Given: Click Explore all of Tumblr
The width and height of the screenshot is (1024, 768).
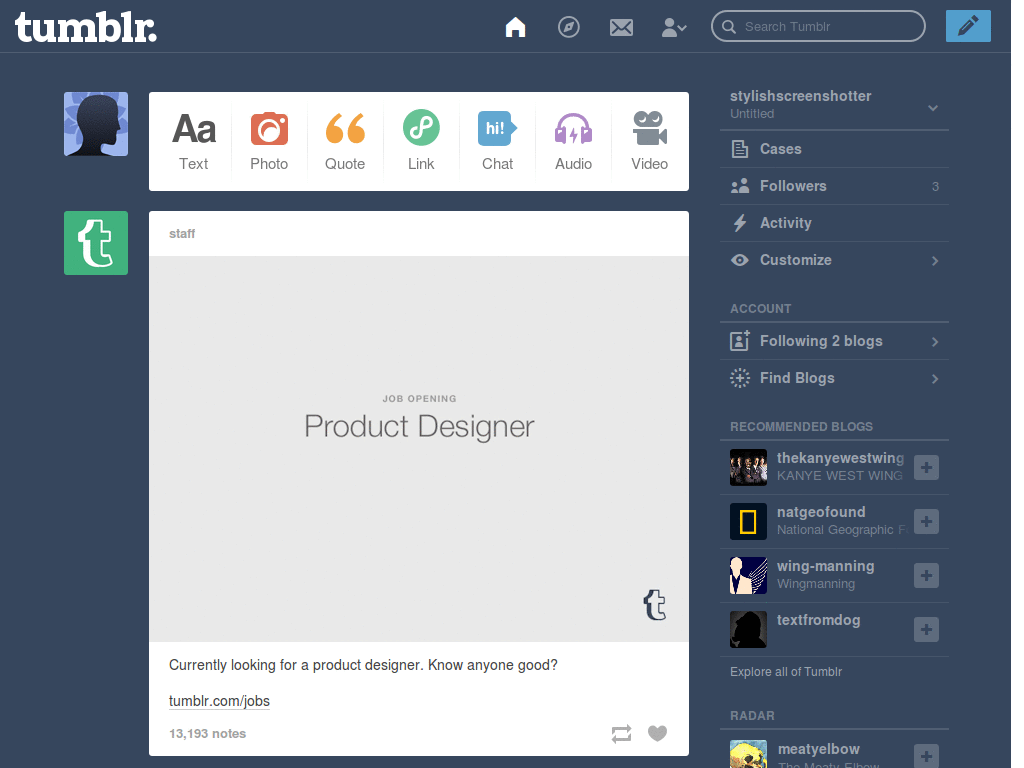Looking at the screenshot, I should (x=786, y=671).
